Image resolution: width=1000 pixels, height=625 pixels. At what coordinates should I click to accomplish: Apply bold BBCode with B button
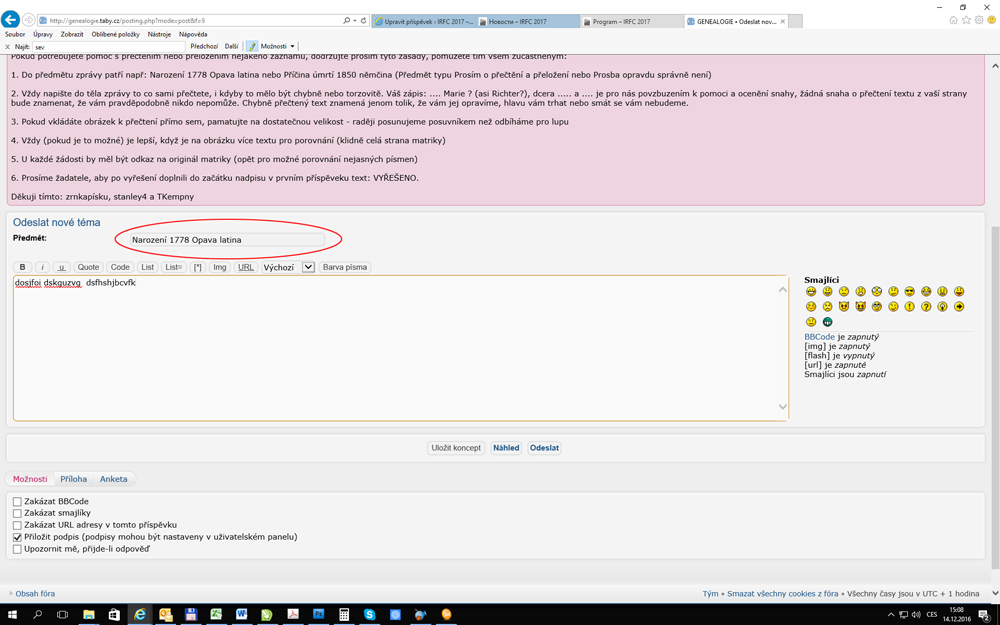click(22, 267)
